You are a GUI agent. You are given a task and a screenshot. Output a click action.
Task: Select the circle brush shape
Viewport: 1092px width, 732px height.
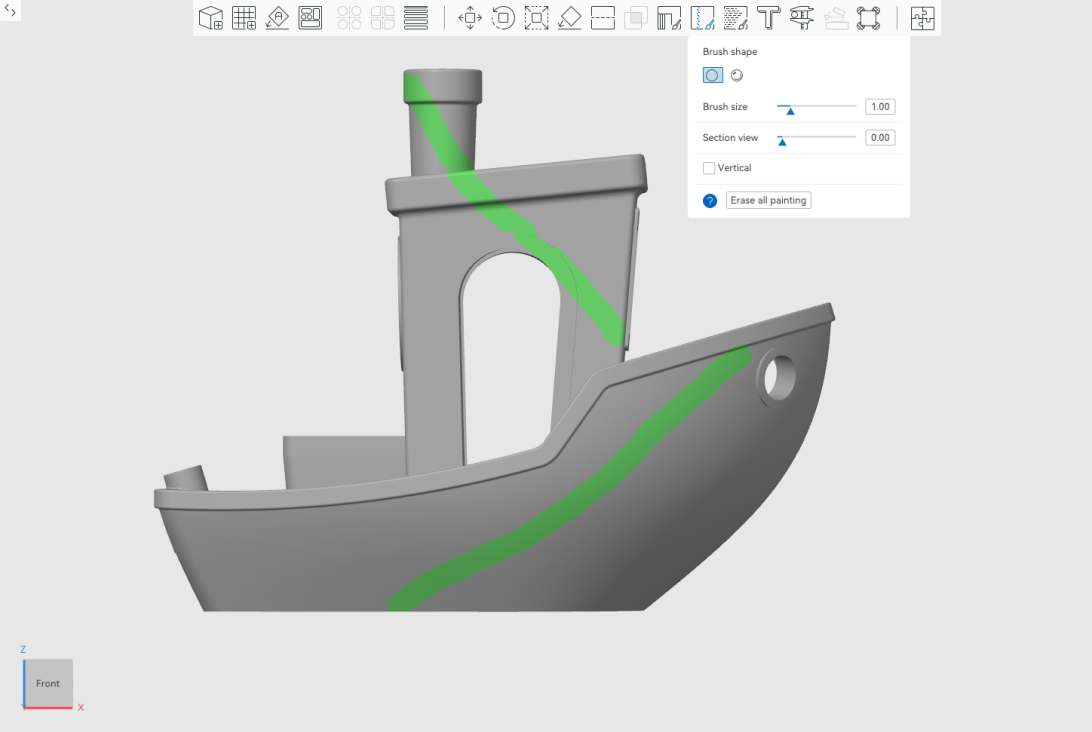712,75
